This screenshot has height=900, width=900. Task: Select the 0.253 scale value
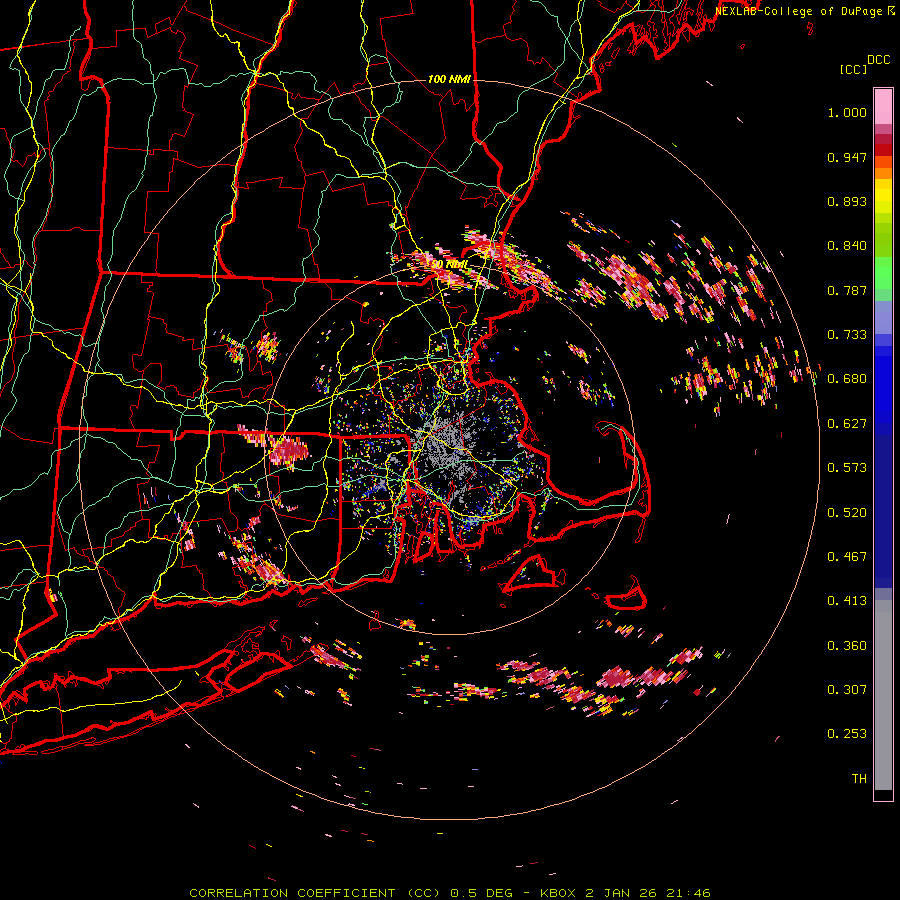pos(847,734)
